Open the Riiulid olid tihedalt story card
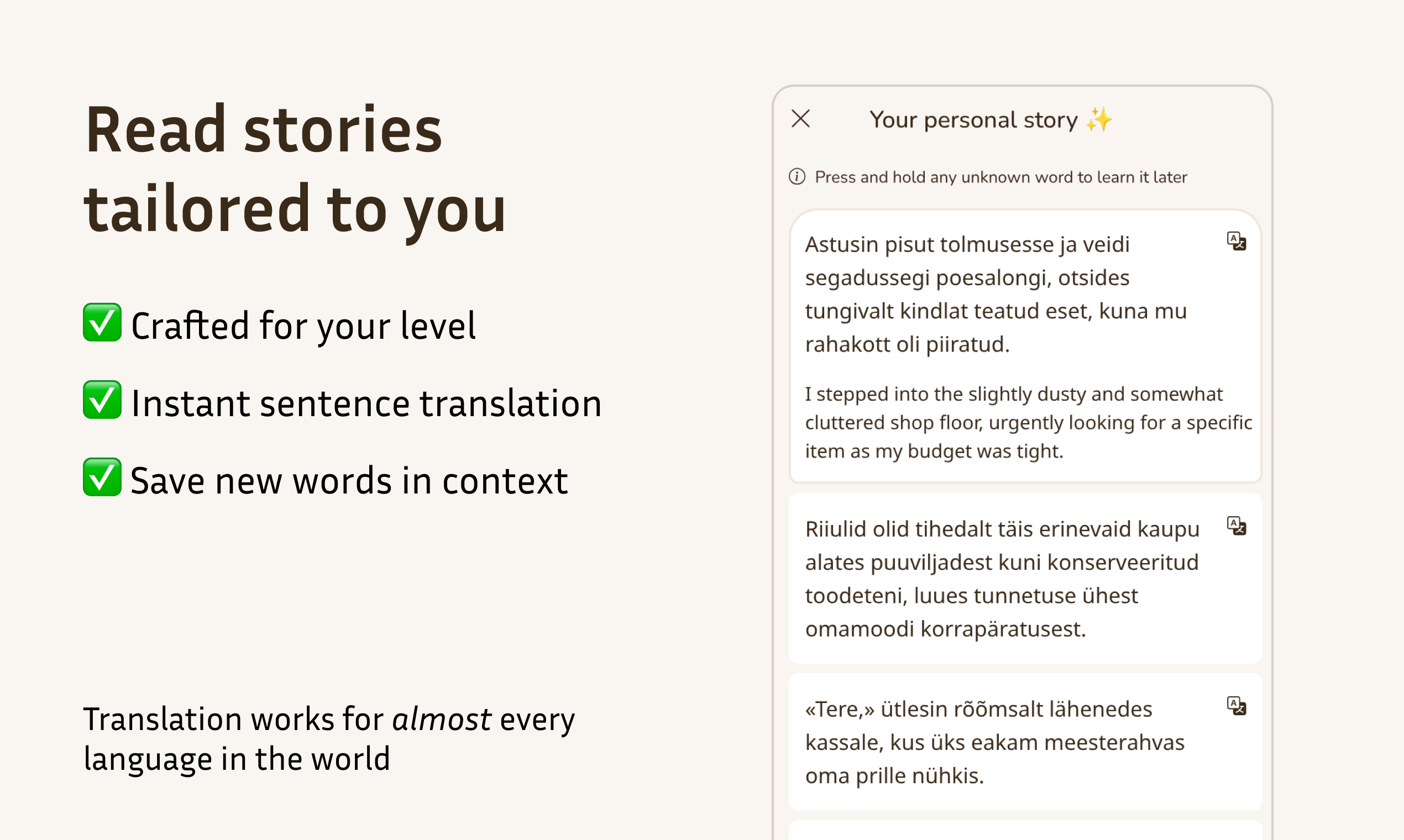Image resolution: width=1404 pixels, height=840 pixels. (1025, 579)
